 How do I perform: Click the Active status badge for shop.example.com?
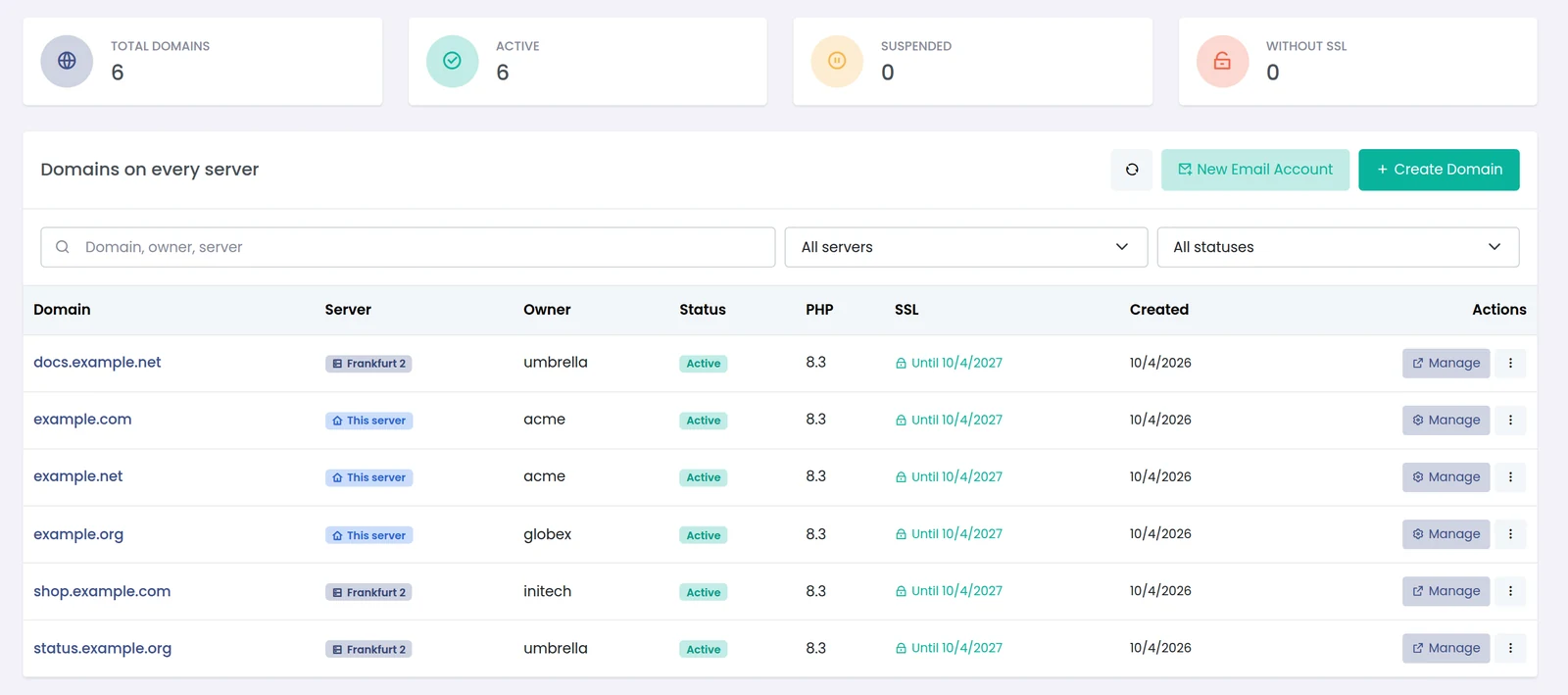pyautogui.click(x=704, y=592)
